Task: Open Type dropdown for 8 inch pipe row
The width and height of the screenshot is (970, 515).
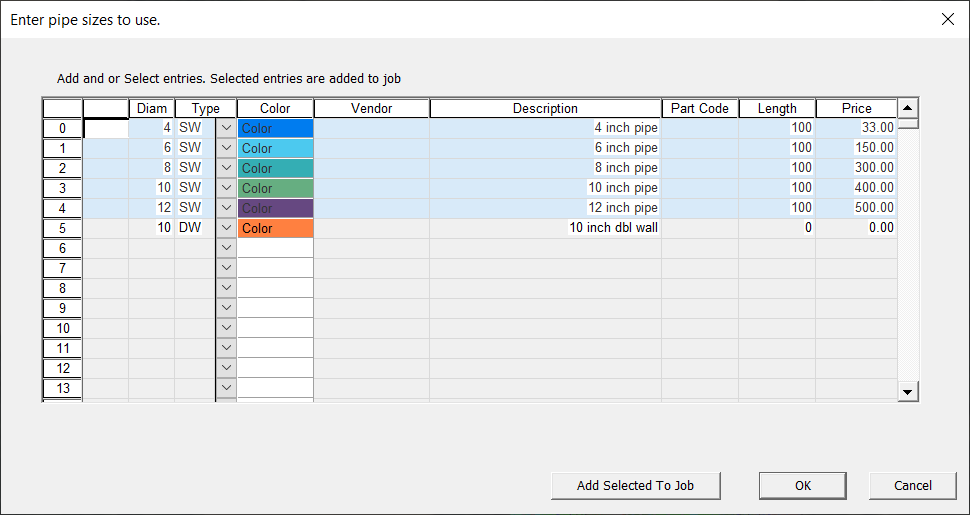Action: (226, 168)
